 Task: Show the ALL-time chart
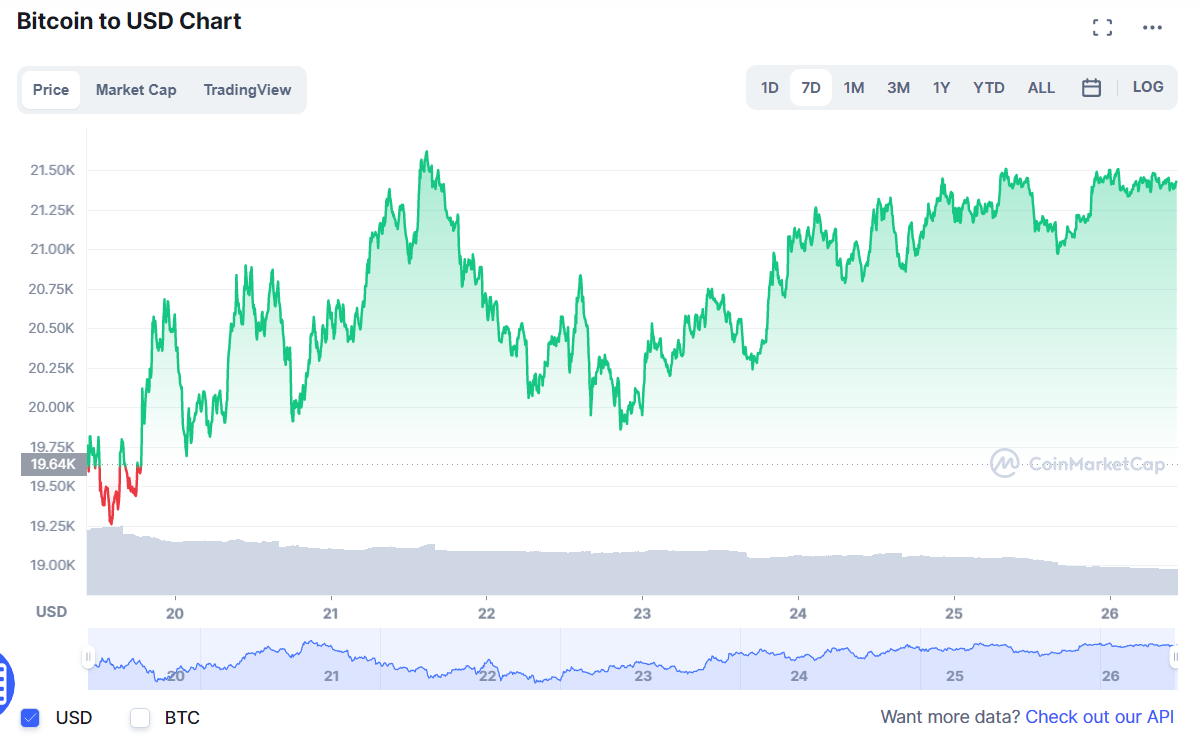click(1041, 87)
